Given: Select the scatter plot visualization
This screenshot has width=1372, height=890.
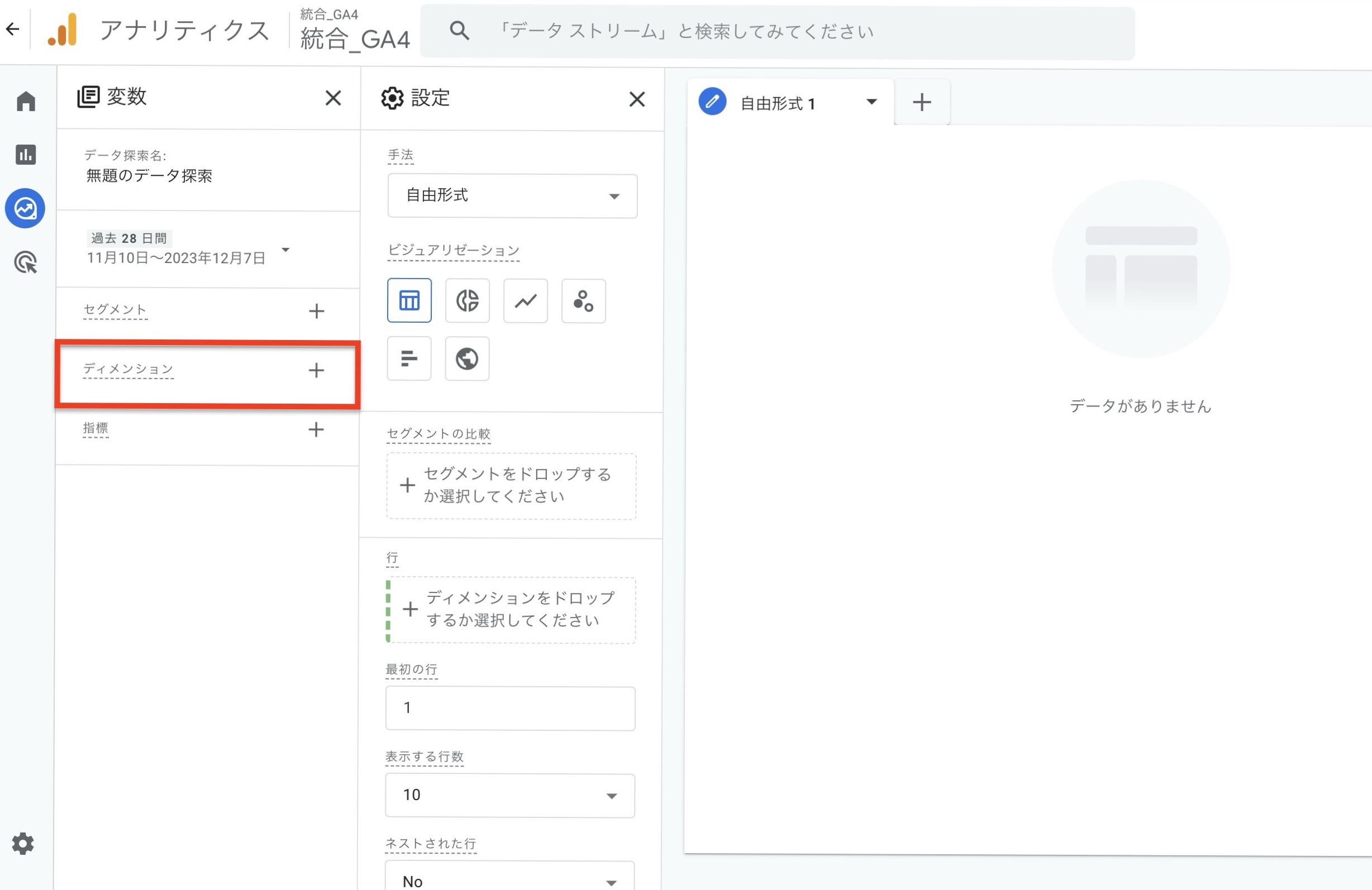Looking at the screenshot, I should [x=583, y=301].
